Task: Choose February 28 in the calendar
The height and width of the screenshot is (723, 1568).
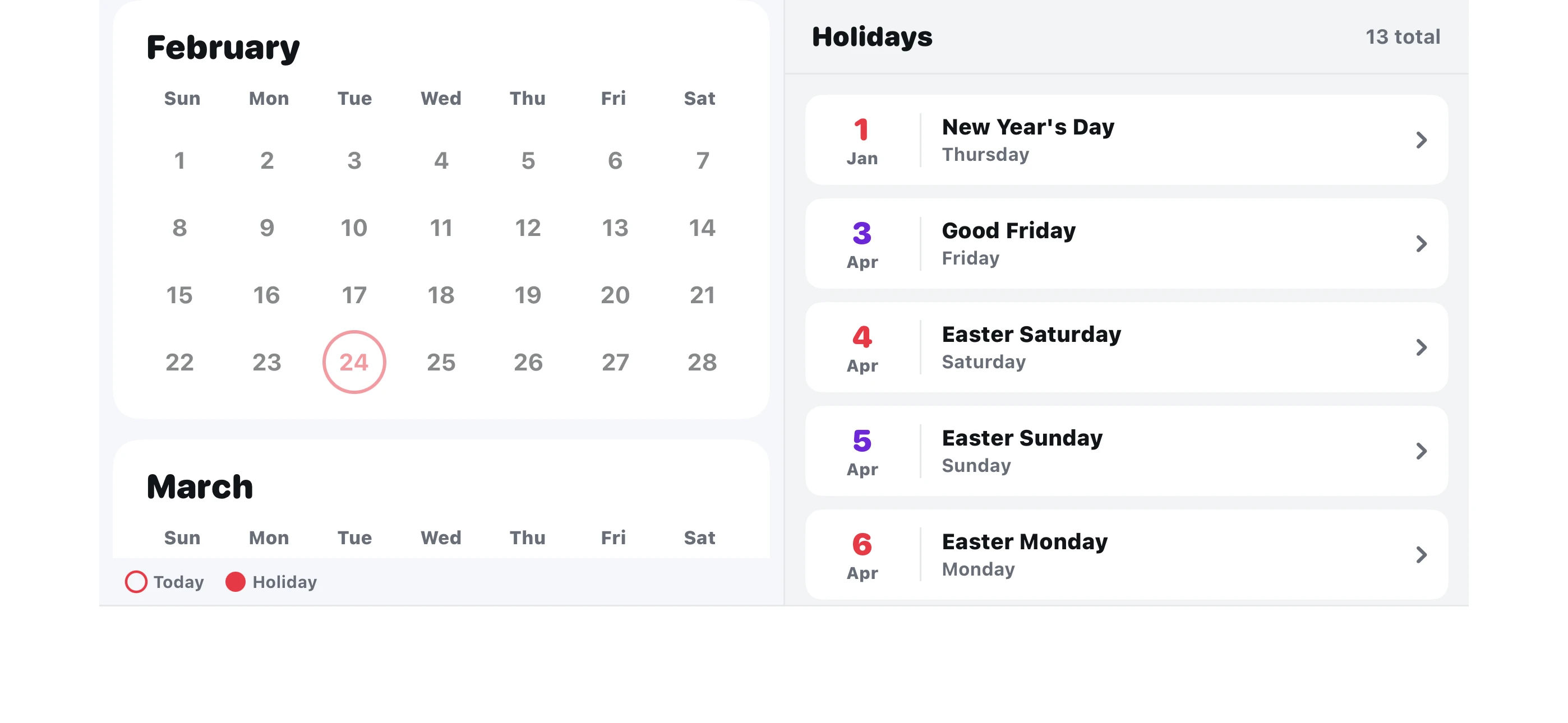Action: pyautogui.click(x=702, y=363)
